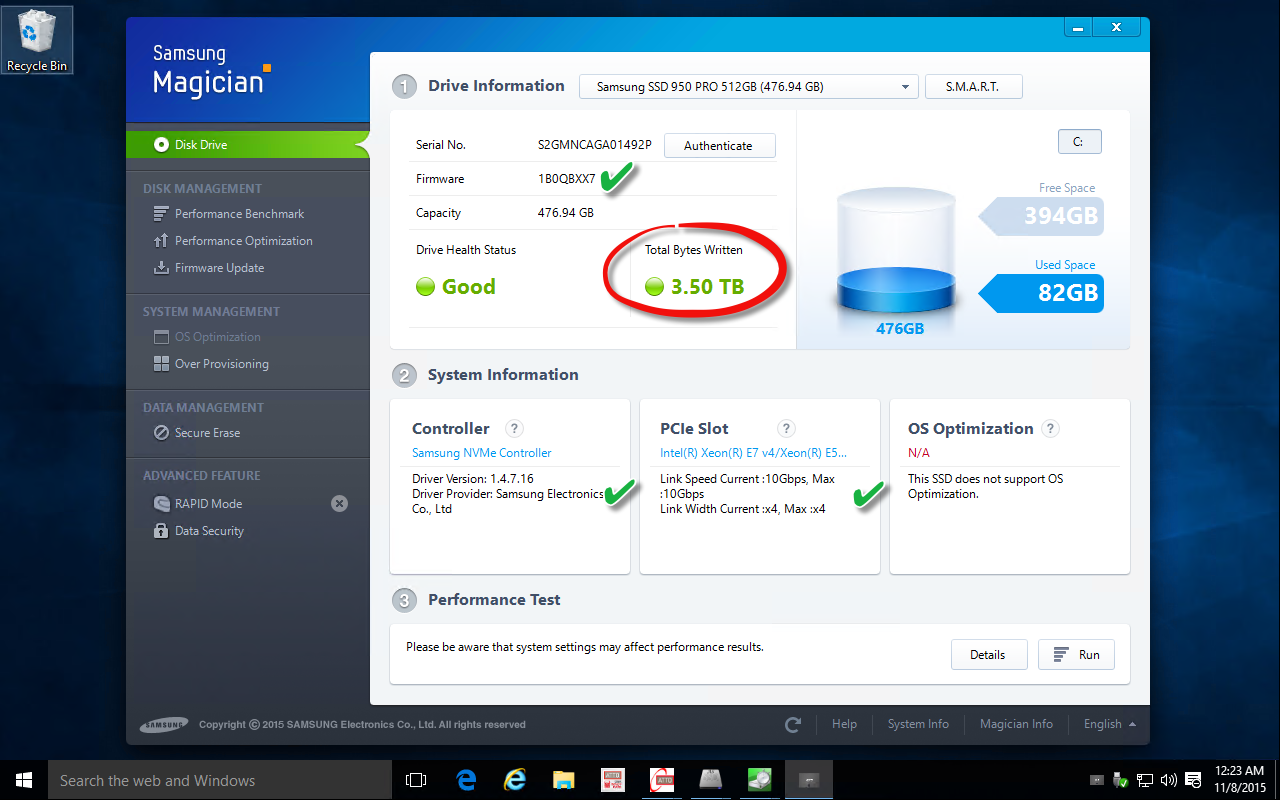The height and width of the screenshot is (800, 1280).
Task: Run the performance test
Action: 1076,655
